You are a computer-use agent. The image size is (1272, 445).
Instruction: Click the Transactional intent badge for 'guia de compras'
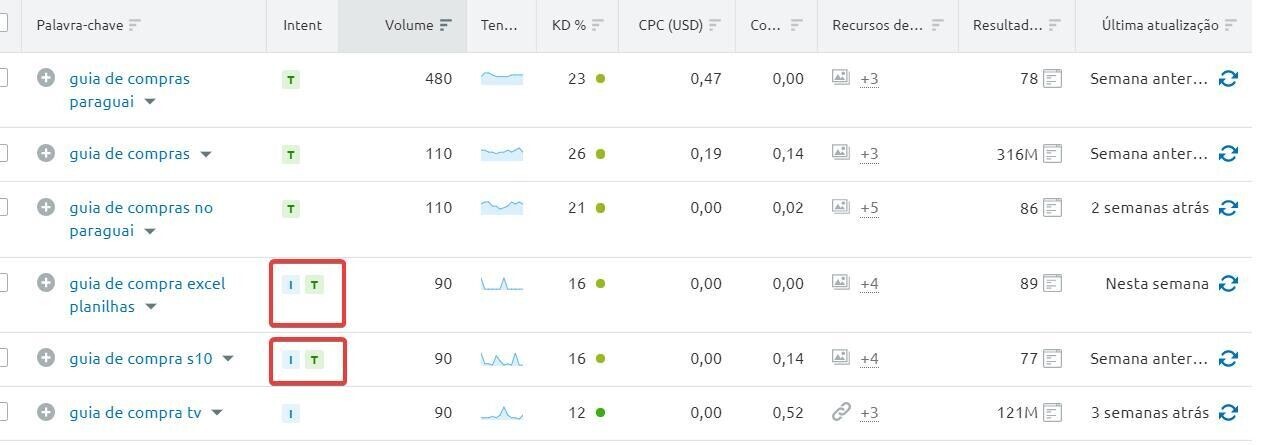click(x=291, y=155)
